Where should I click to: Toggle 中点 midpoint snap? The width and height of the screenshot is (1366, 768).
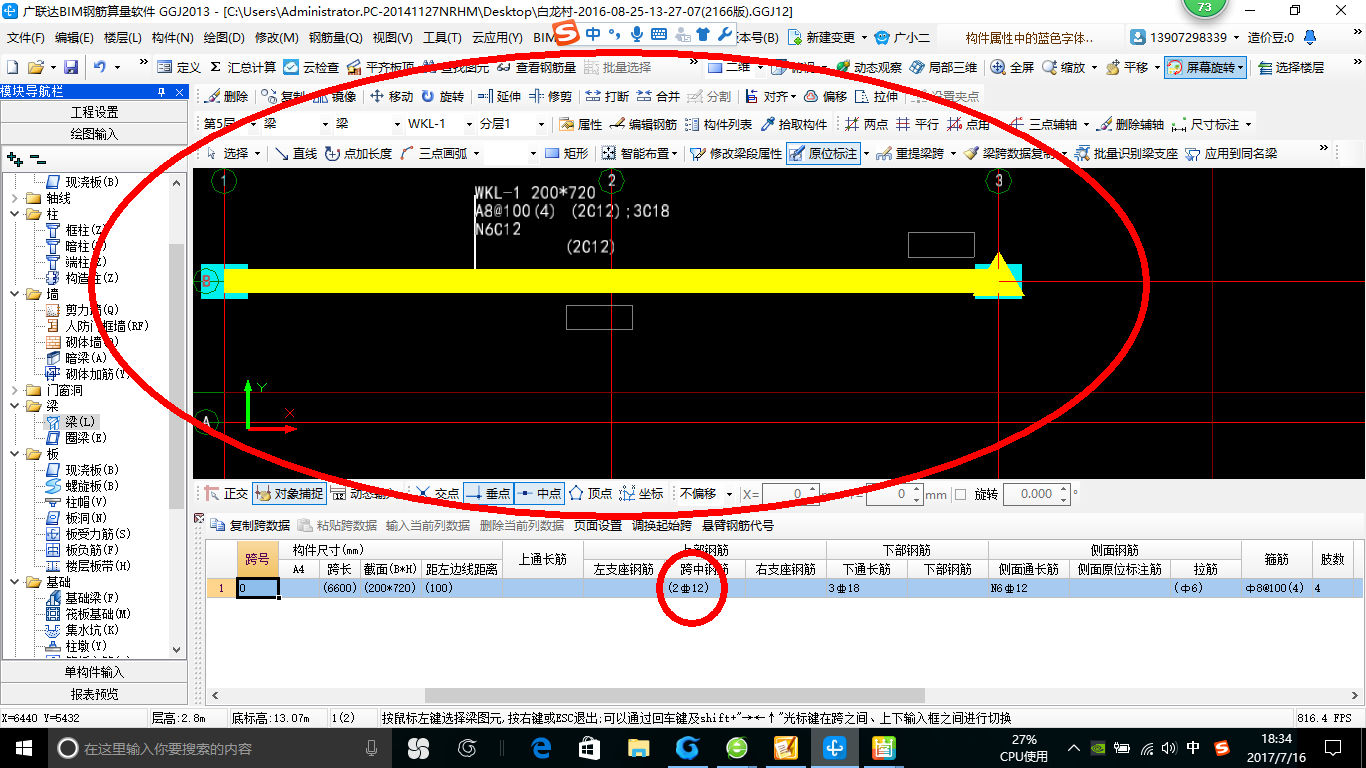click(x=539, y=493)
